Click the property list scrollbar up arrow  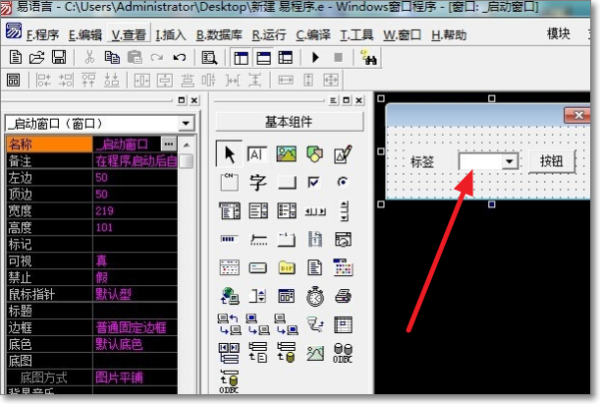(186, 145)
